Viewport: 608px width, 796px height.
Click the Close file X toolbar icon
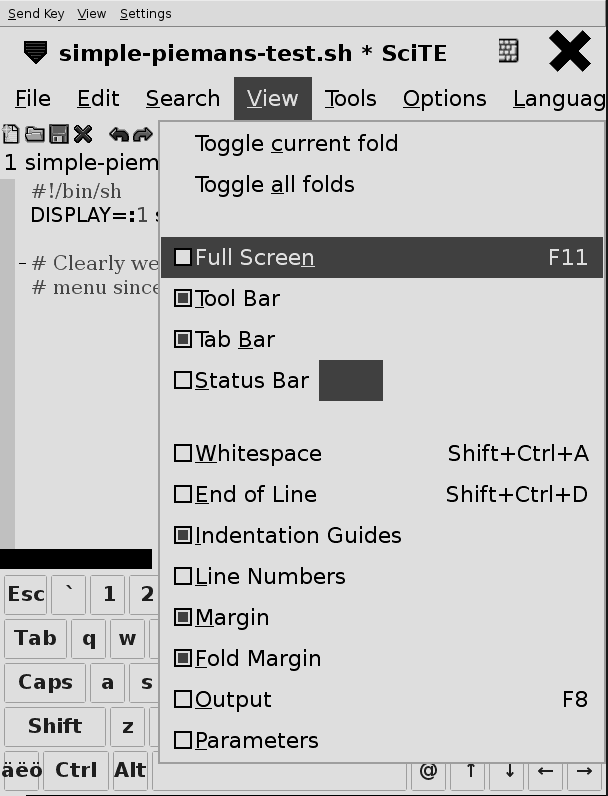(83, 134)
